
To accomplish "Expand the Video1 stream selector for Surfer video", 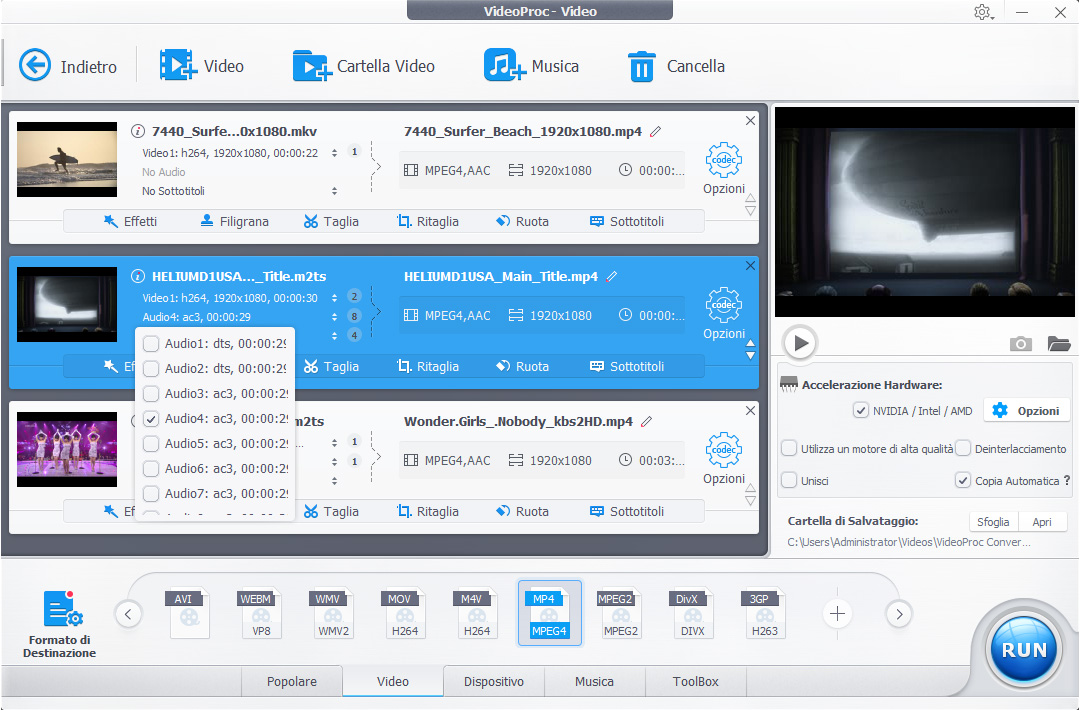I will (334, 153).
